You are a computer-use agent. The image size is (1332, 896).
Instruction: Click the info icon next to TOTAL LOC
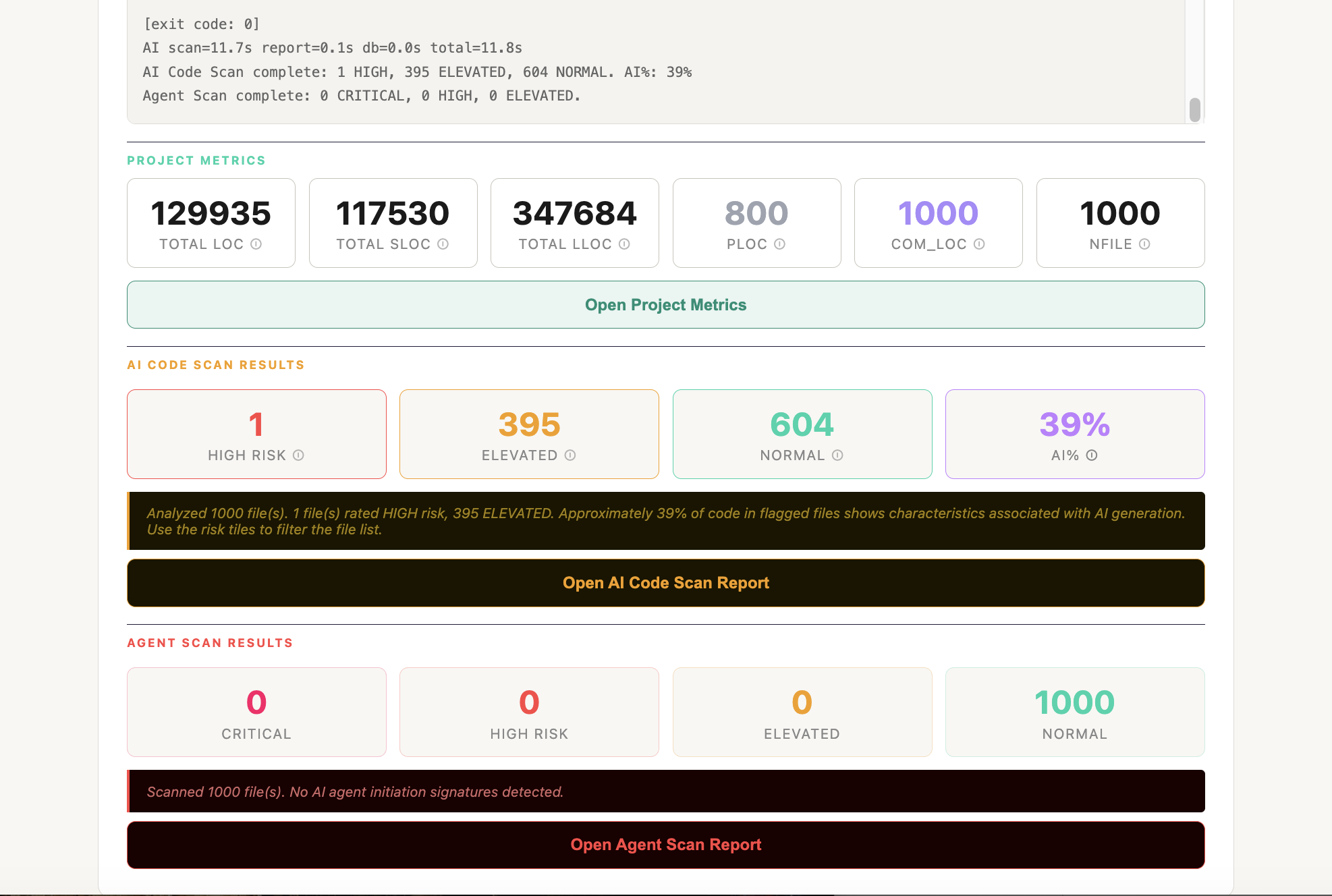[256, 244]
